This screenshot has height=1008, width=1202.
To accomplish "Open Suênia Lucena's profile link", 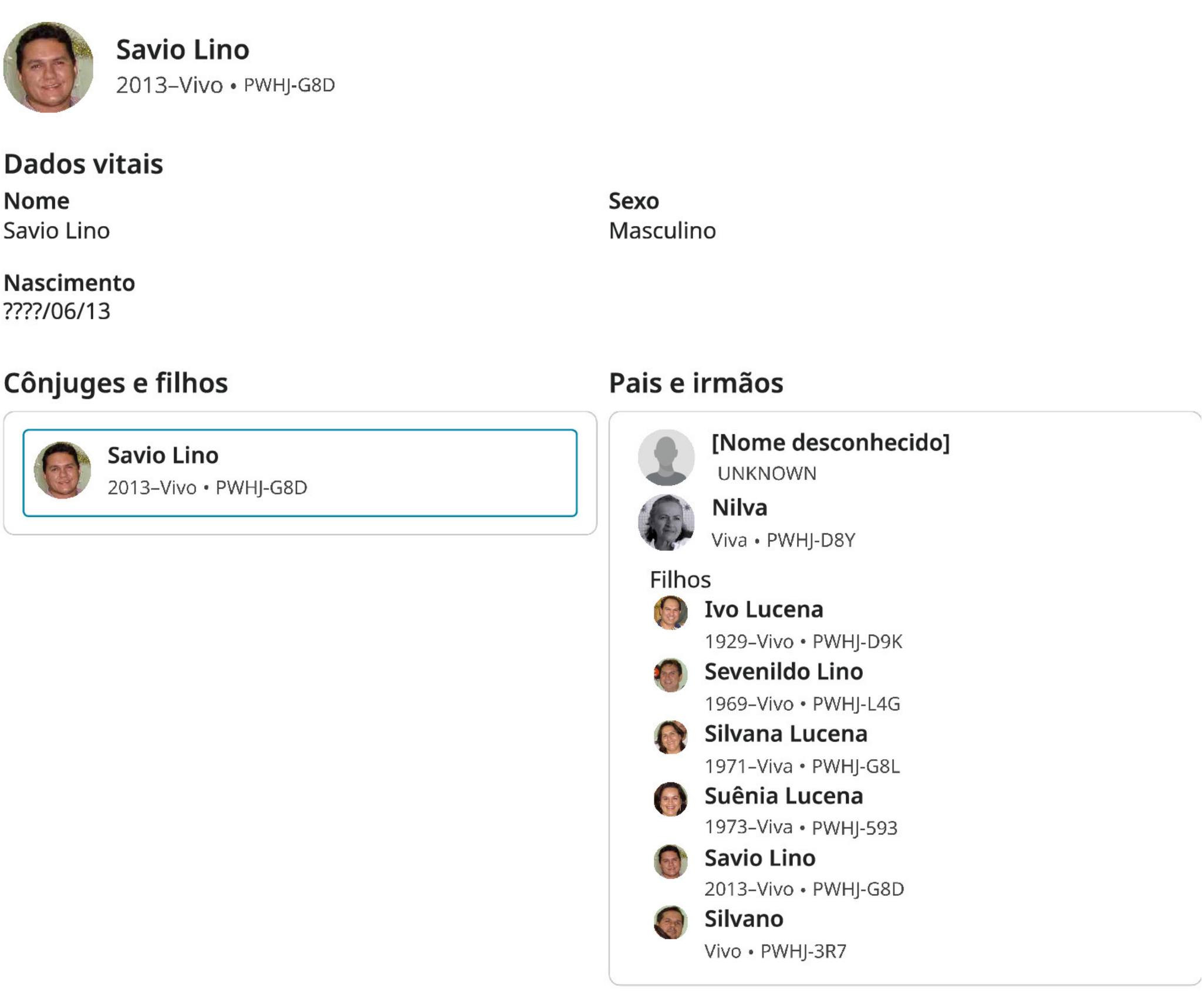I will (784, 796).
